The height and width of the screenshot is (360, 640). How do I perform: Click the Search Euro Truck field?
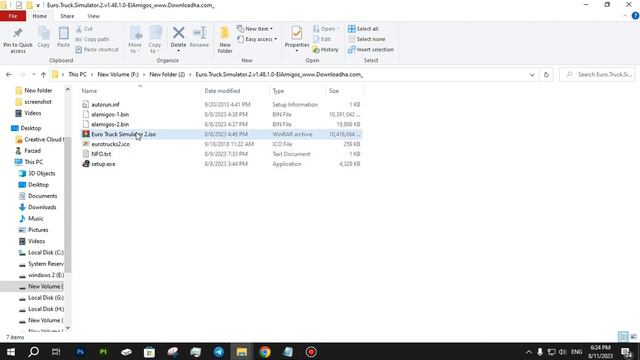point(598,75)
